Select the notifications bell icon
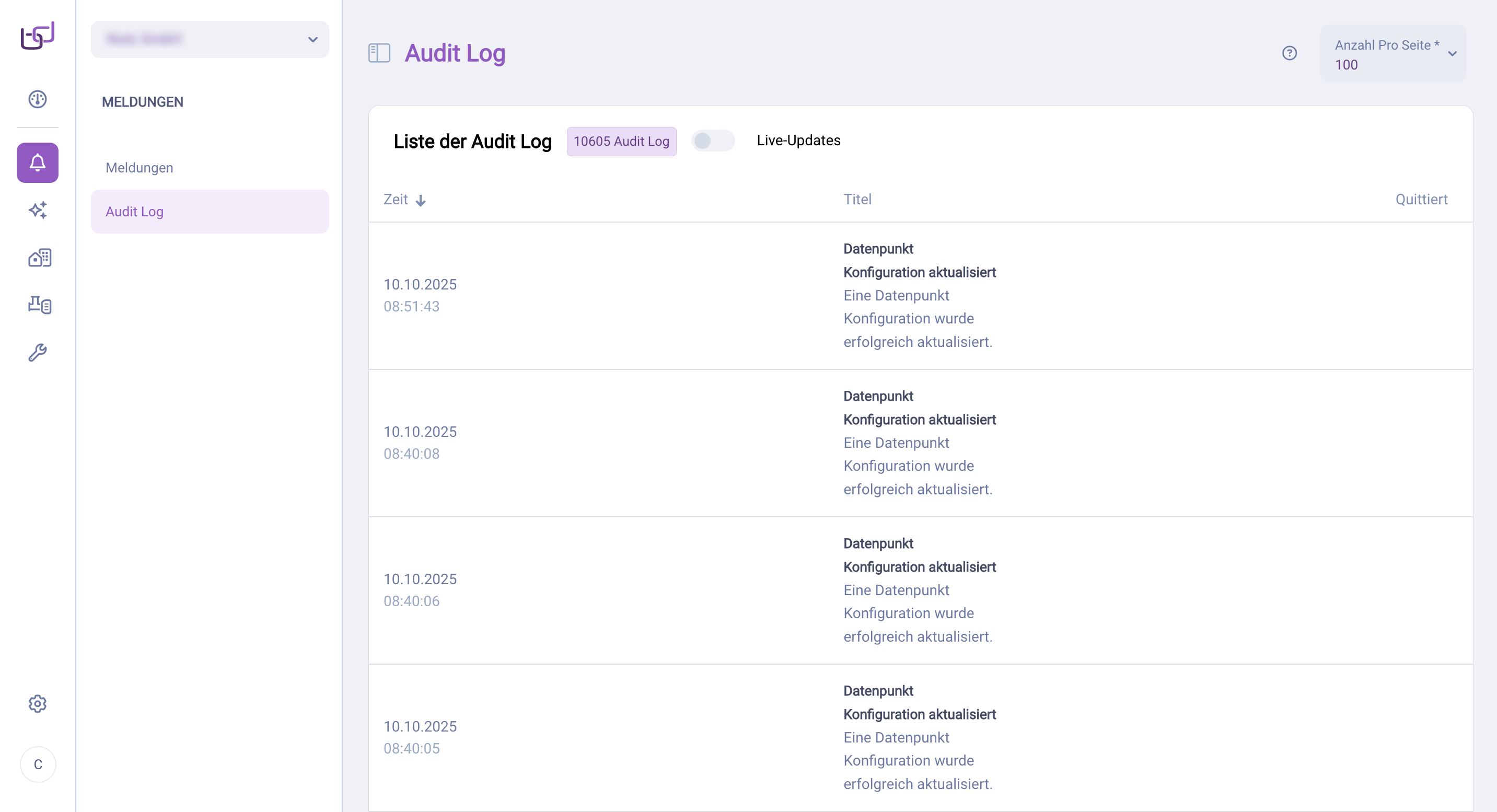Image resolution: width=1497 pixels, height=812 pixels. click(37, 163)
